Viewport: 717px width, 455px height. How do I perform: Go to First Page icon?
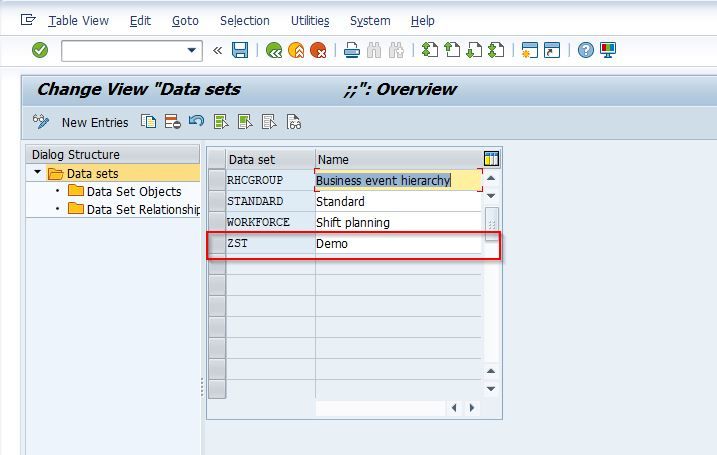pos(430,50)
